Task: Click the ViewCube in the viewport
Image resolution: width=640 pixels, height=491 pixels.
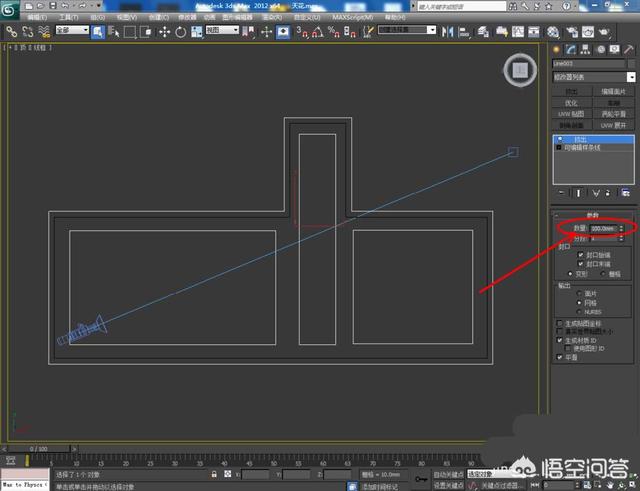Action: click(x=520, y=70)
